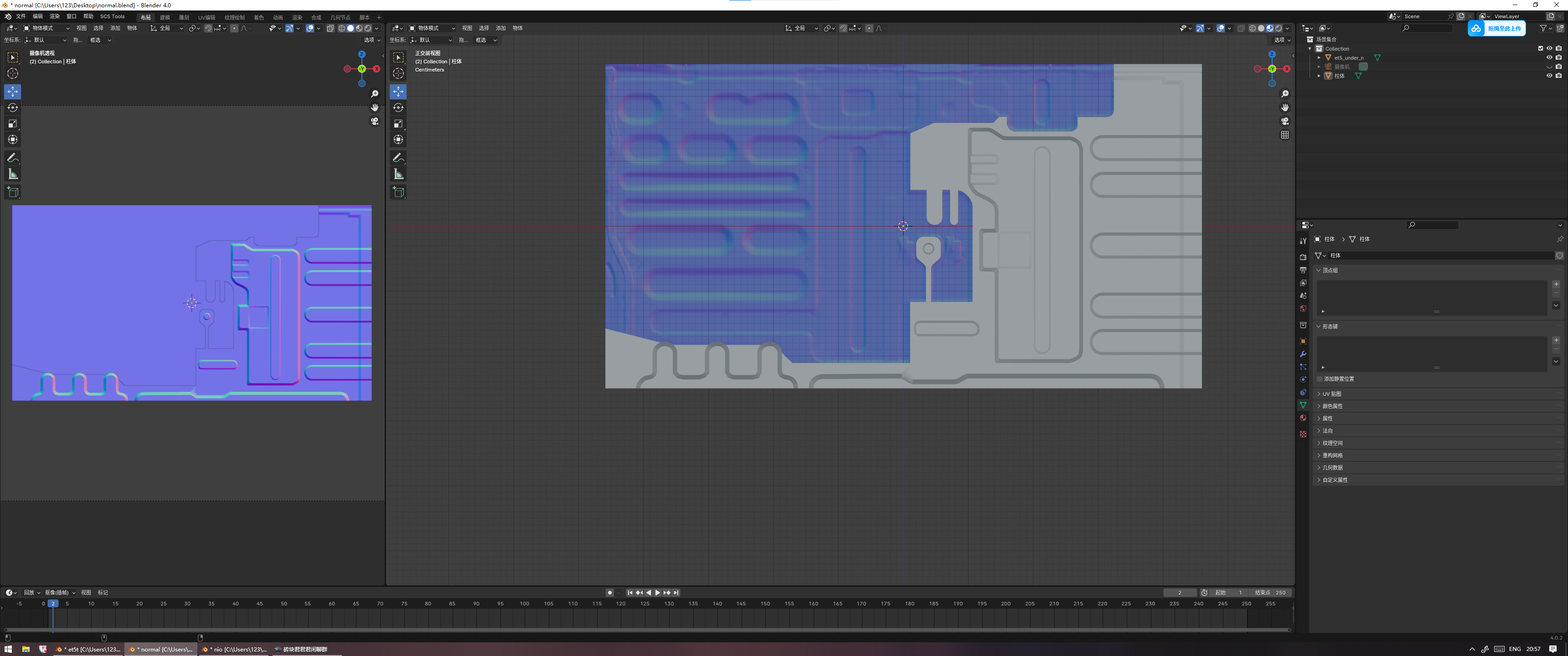Click the Add Cube tool in left viewport

[x=12, y=192]
